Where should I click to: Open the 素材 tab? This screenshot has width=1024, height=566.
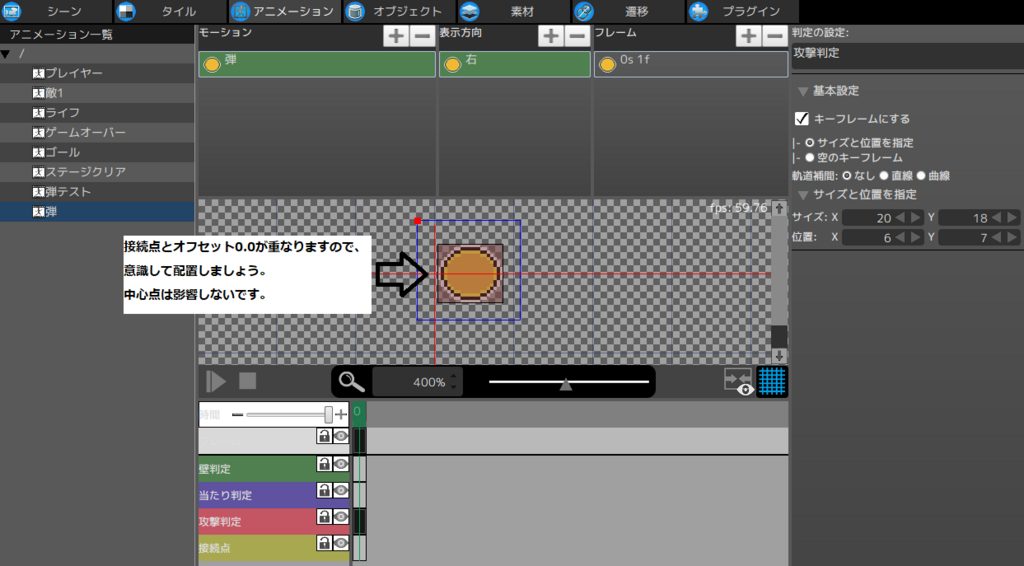513,11
